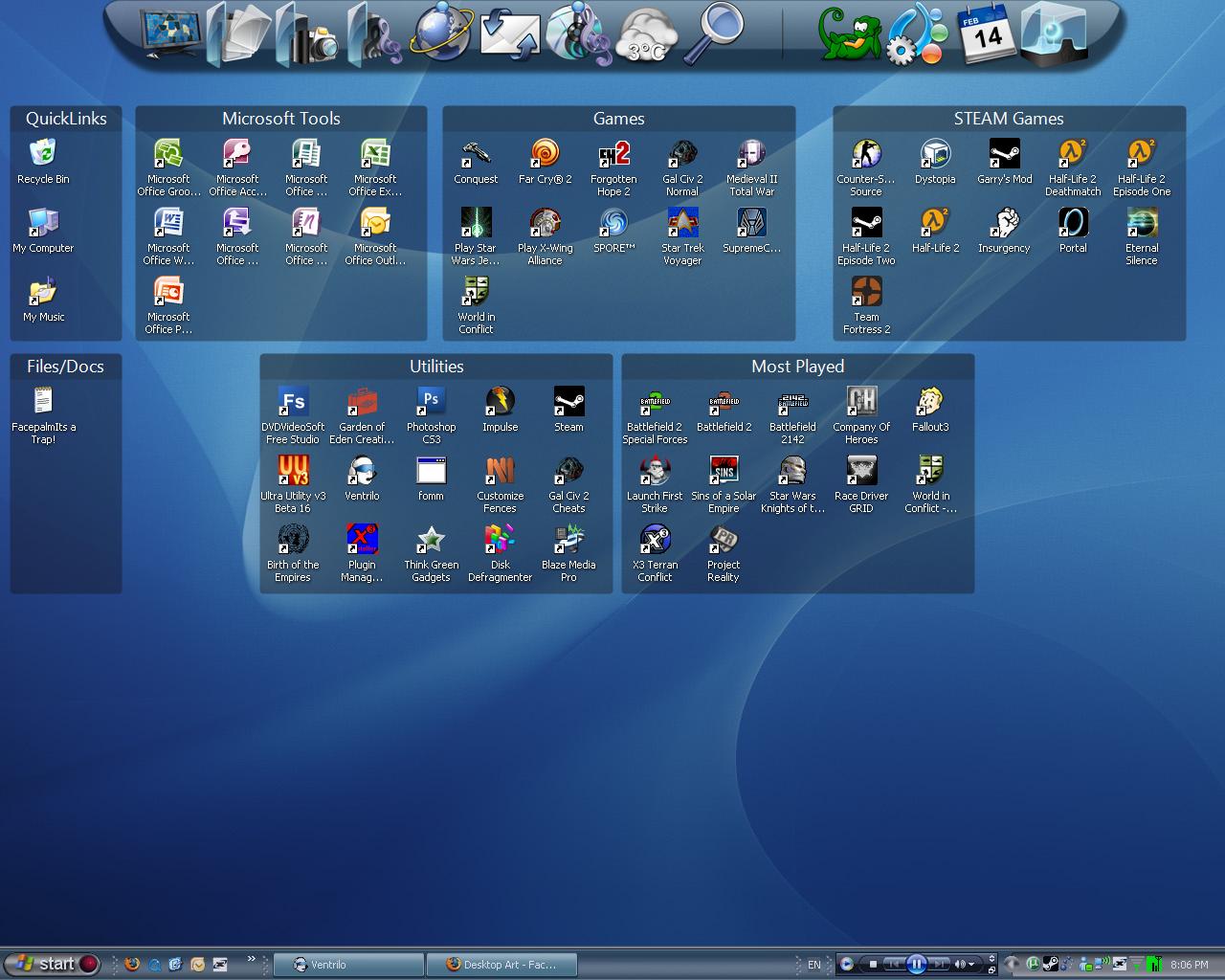Expand the quick launch chevron on the taskbar

click(251, 958)
